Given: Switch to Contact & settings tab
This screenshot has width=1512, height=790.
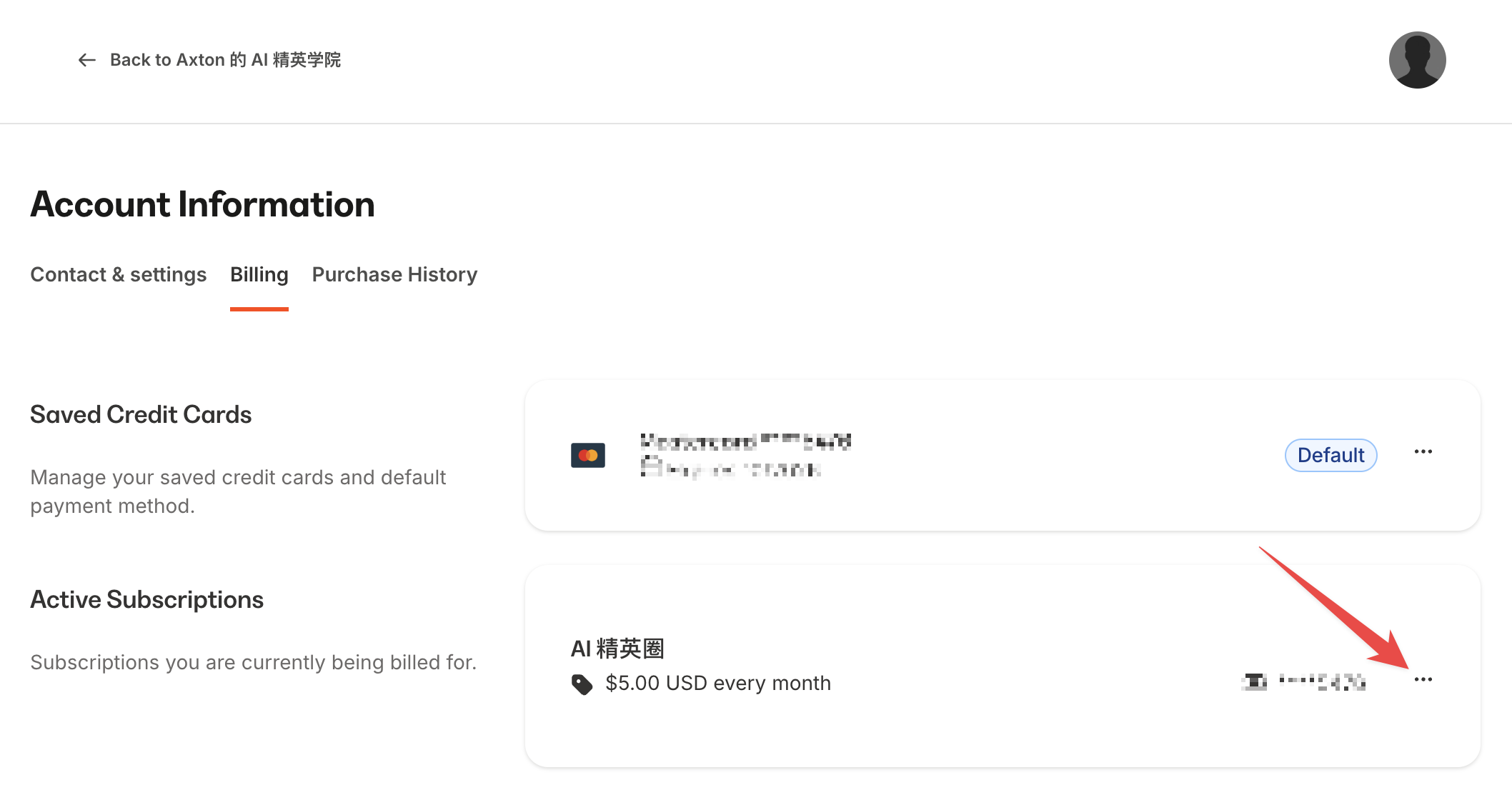Looking at the screenshot, I should tap(118, 275).
